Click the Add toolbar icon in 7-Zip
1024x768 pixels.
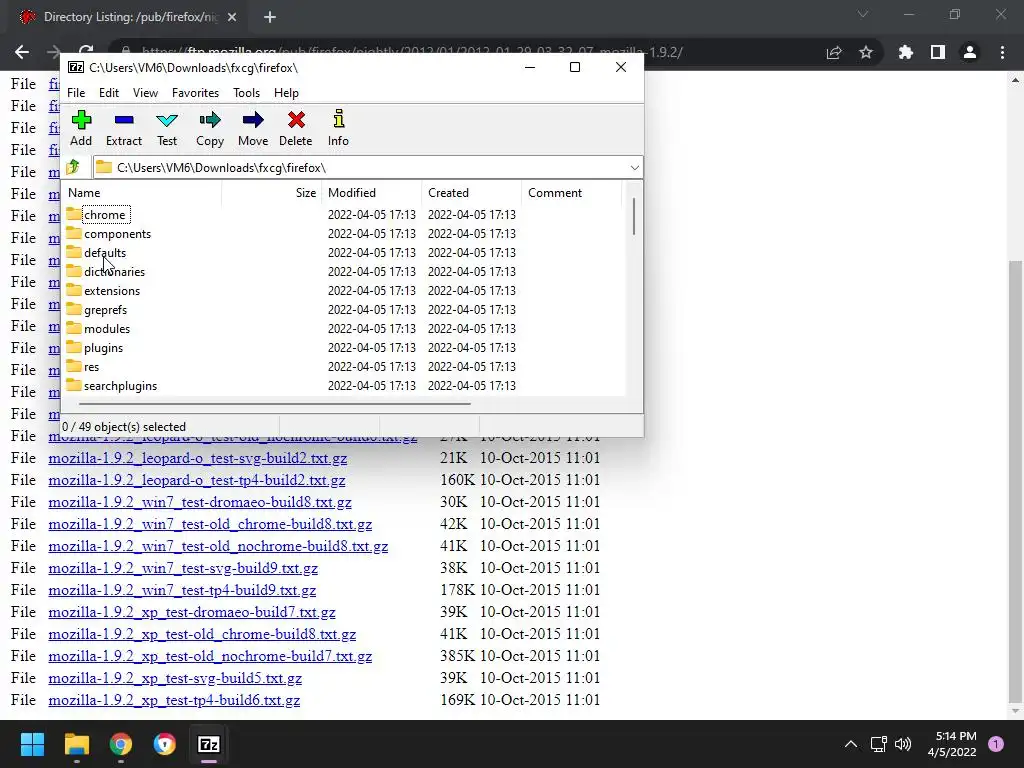pos(81,128)
